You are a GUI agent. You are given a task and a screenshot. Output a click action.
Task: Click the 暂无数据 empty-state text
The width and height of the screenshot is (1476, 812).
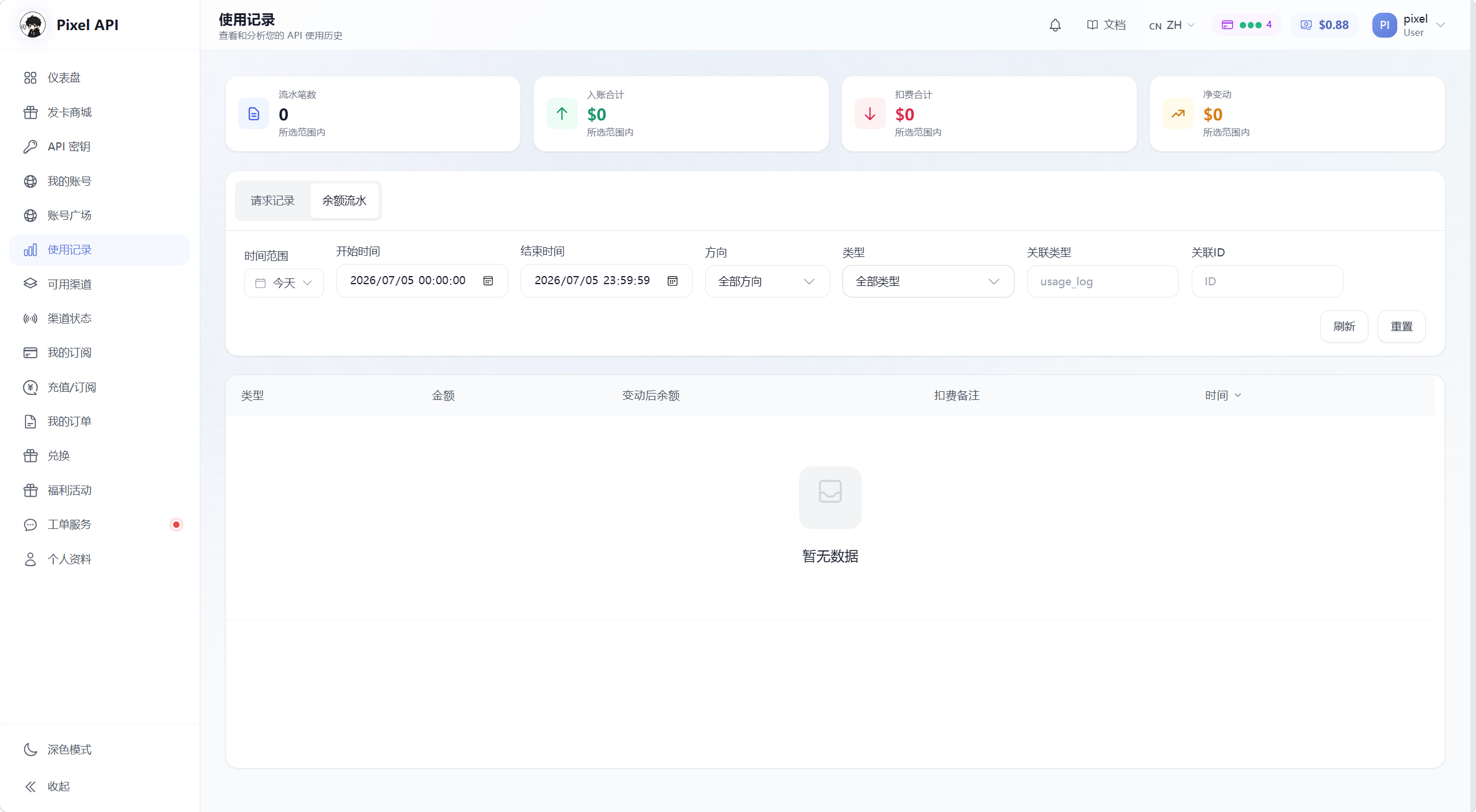[830, 556]
